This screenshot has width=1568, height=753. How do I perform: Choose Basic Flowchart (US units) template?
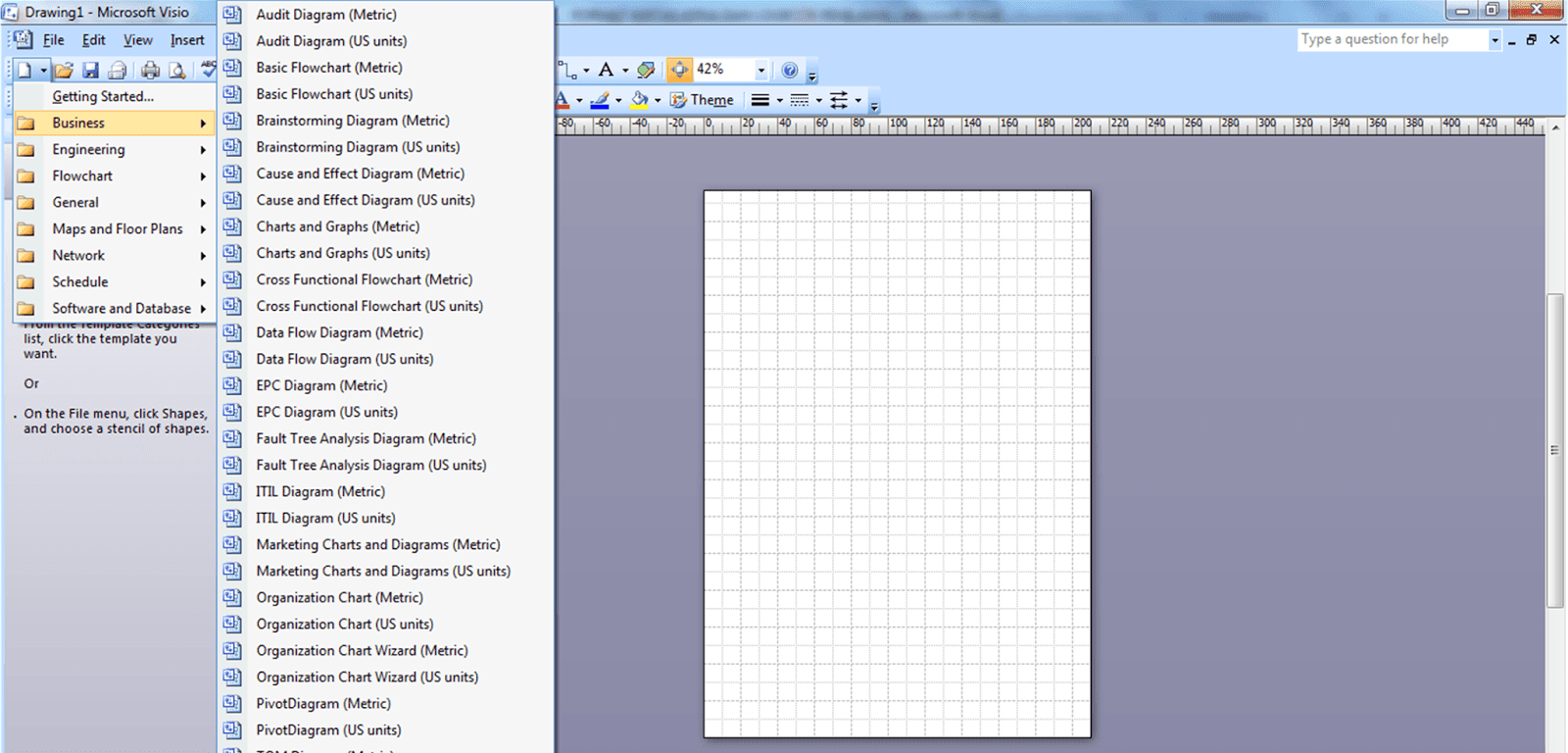click(385, 94)
